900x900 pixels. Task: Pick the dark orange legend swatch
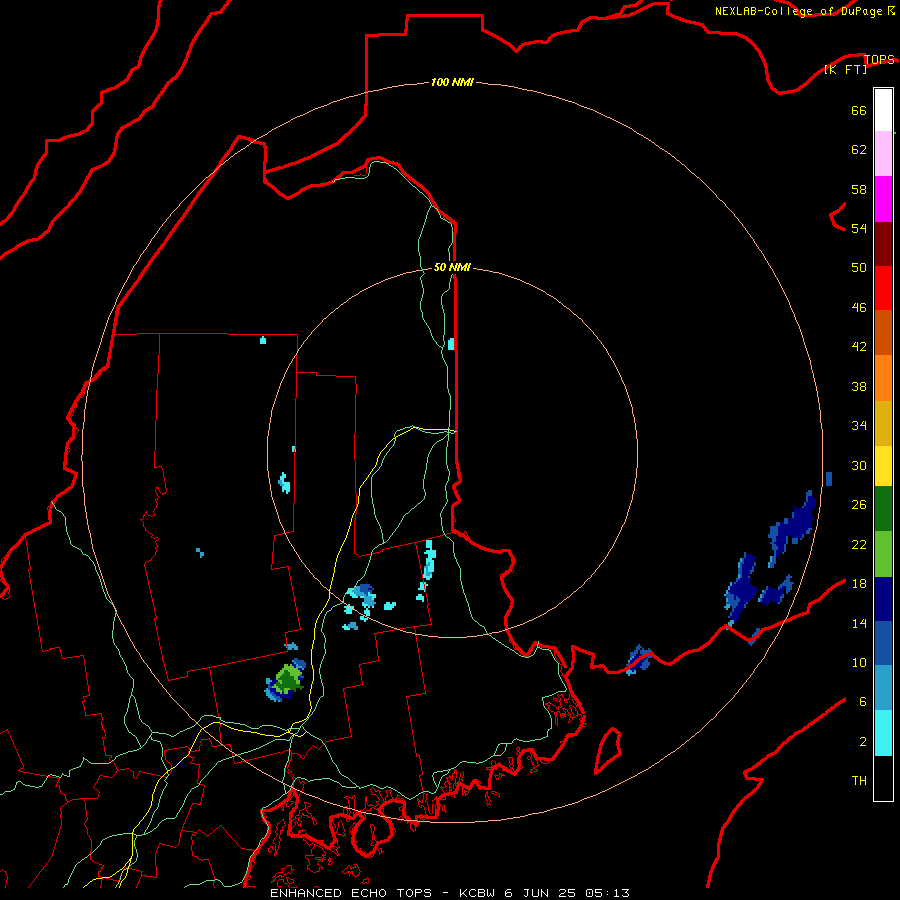[883, 332]
